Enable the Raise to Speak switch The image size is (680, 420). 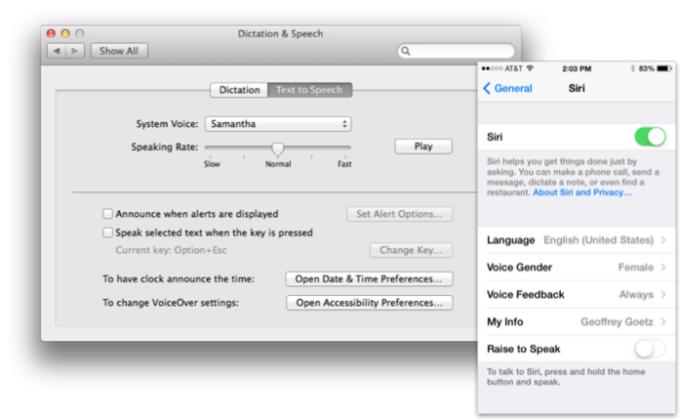pyautogui.click(x=650, y=349)
